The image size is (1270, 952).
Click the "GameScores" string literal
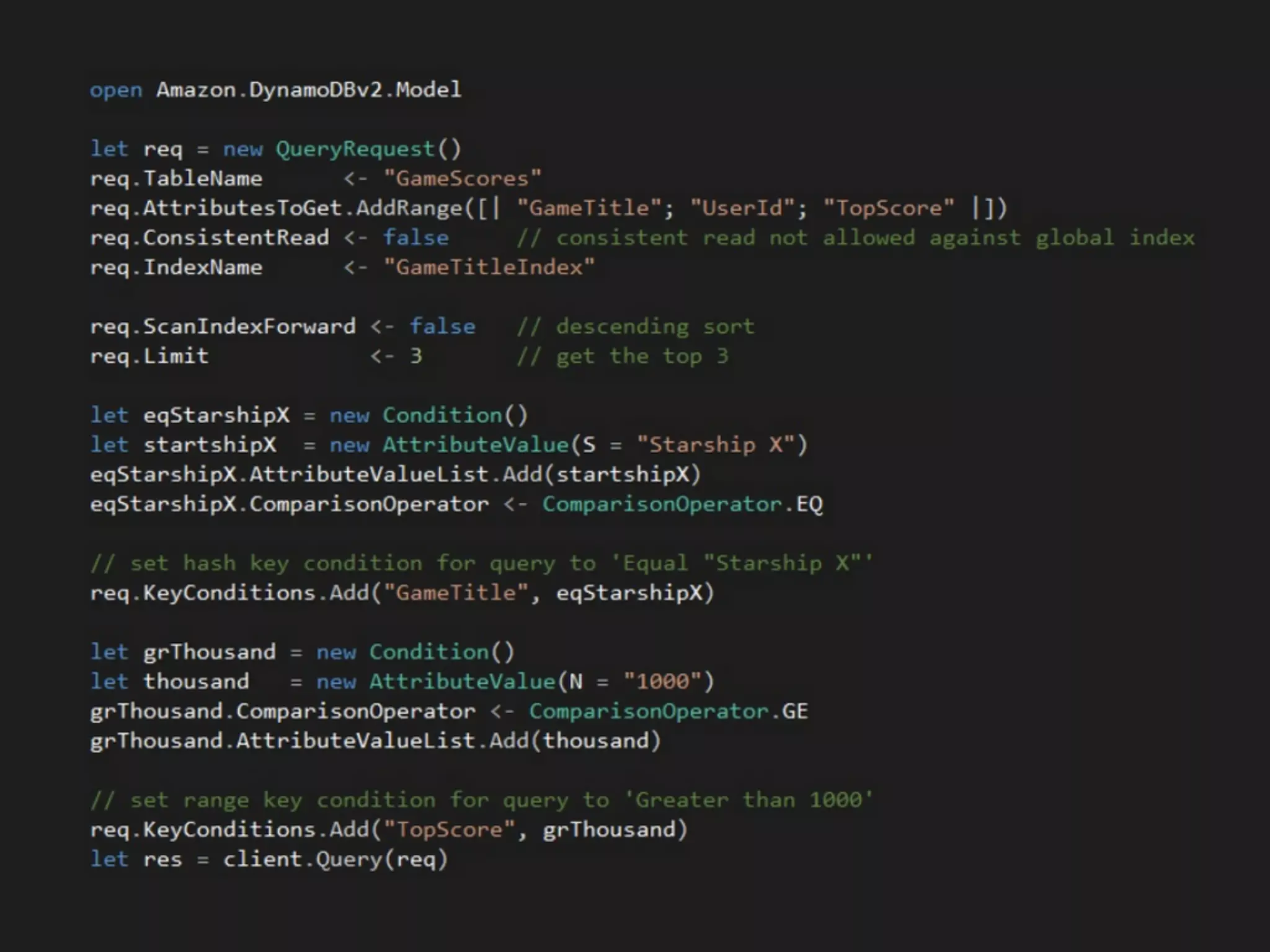tap(463, 178)
